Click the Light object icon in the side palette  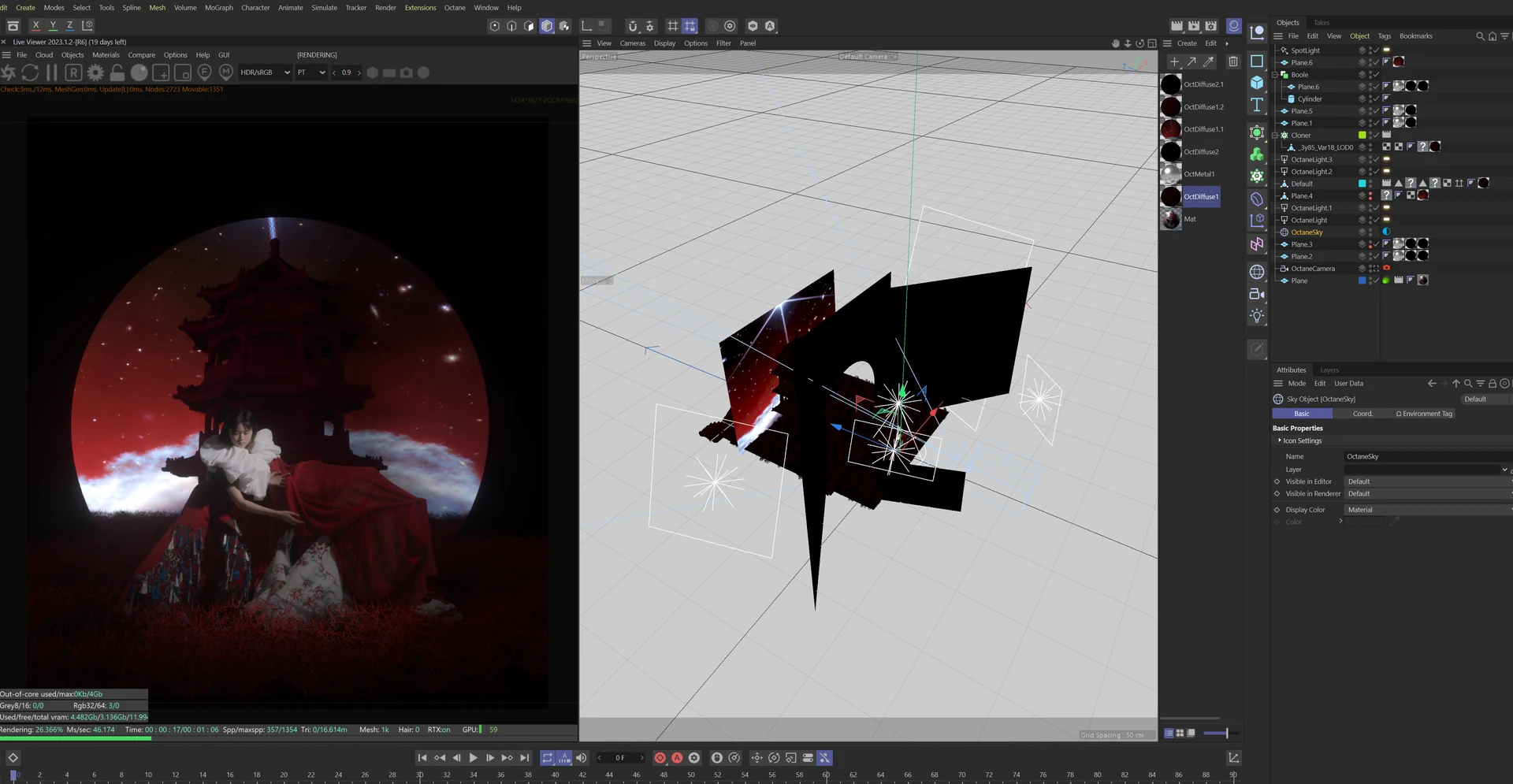[x=1257, y=316]
